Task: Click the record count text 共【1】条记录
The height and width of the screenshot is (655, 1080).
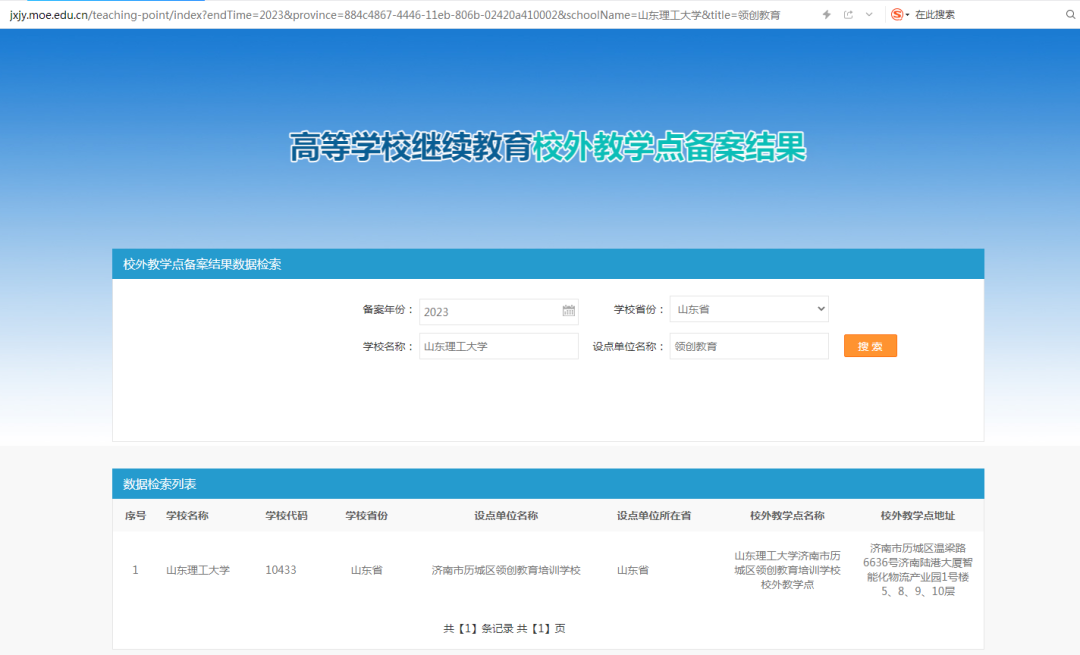Action: coord(478,629)
